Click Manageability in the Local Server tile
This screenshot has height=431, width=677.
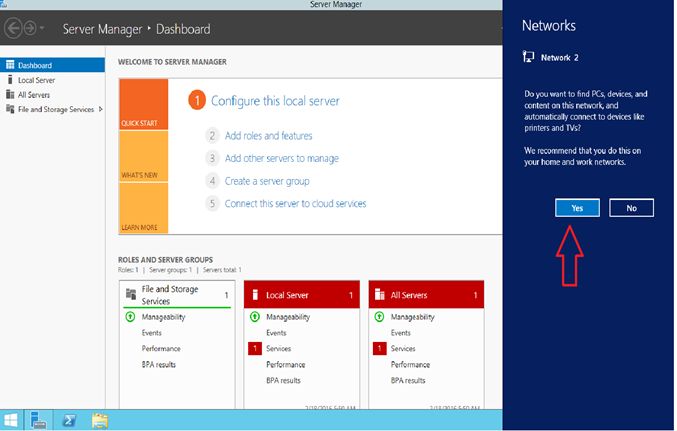pyautogui.click(x=288, y=317)
